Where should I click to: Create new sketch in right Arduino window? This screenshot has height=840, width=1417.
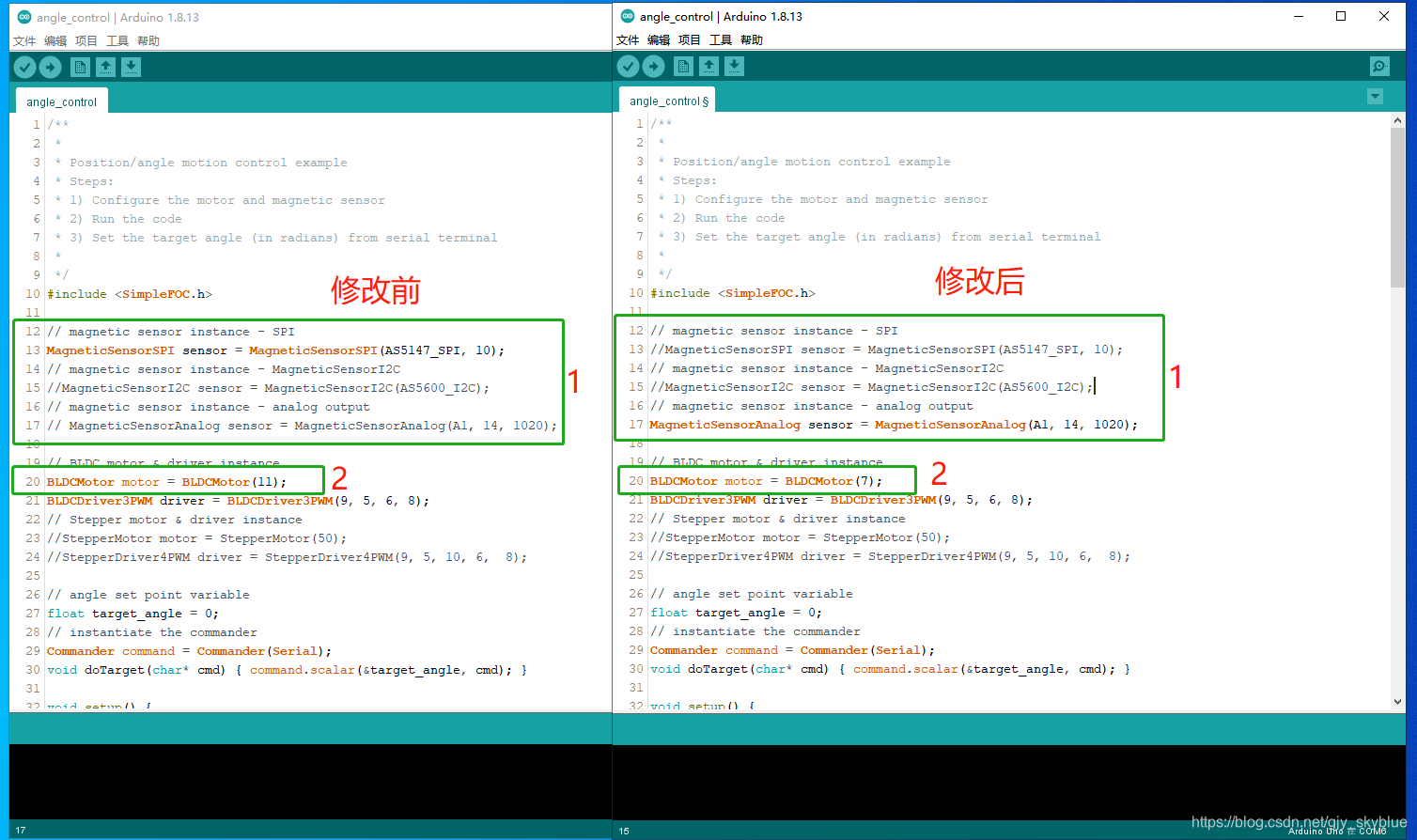pyautogui.click(x=683, y=66)
